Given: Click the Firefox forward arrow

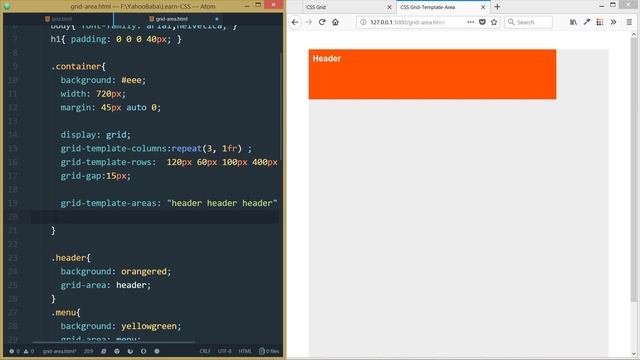Looking at the screenshot, I should (309, 22).
